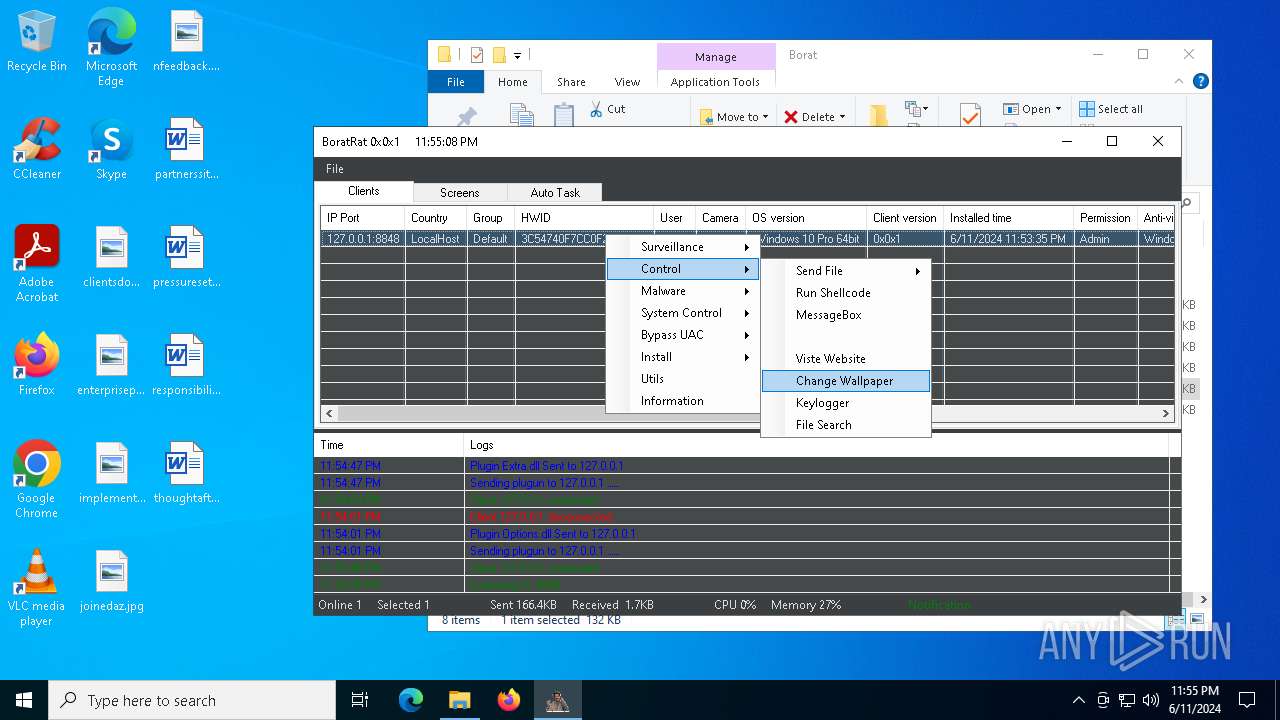Open Task View on the taskbar
Image resolution: width=1280 pixels, height=720 pixels.
pyautogui.click(x=360, y=700)
